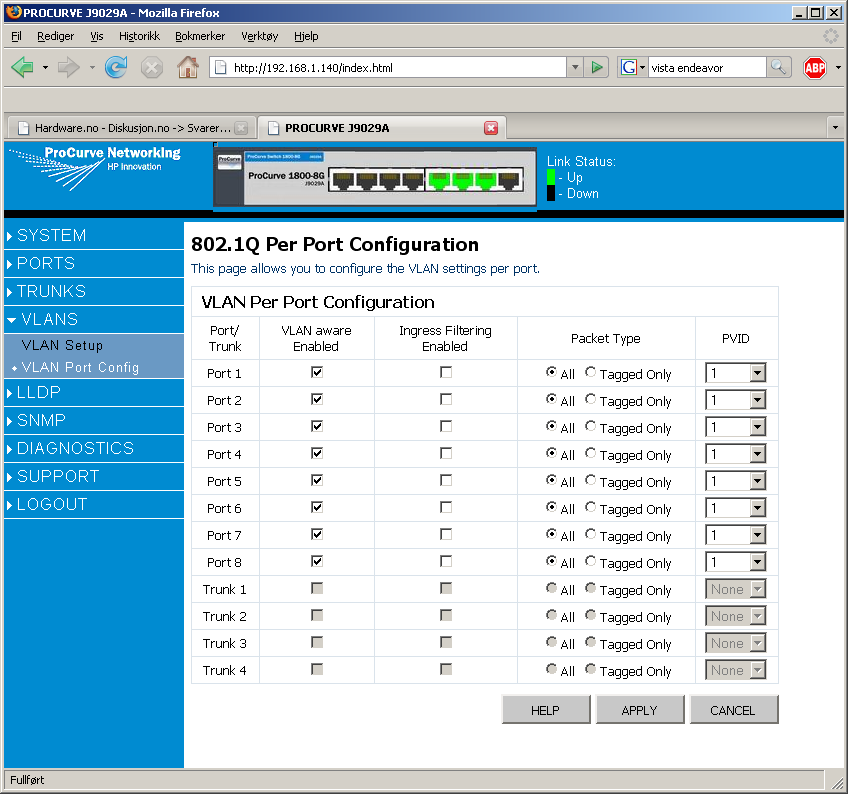Click the Adblock Plus ABP icon
Viewport: 848px width, 794px height.
coord(815,68)
